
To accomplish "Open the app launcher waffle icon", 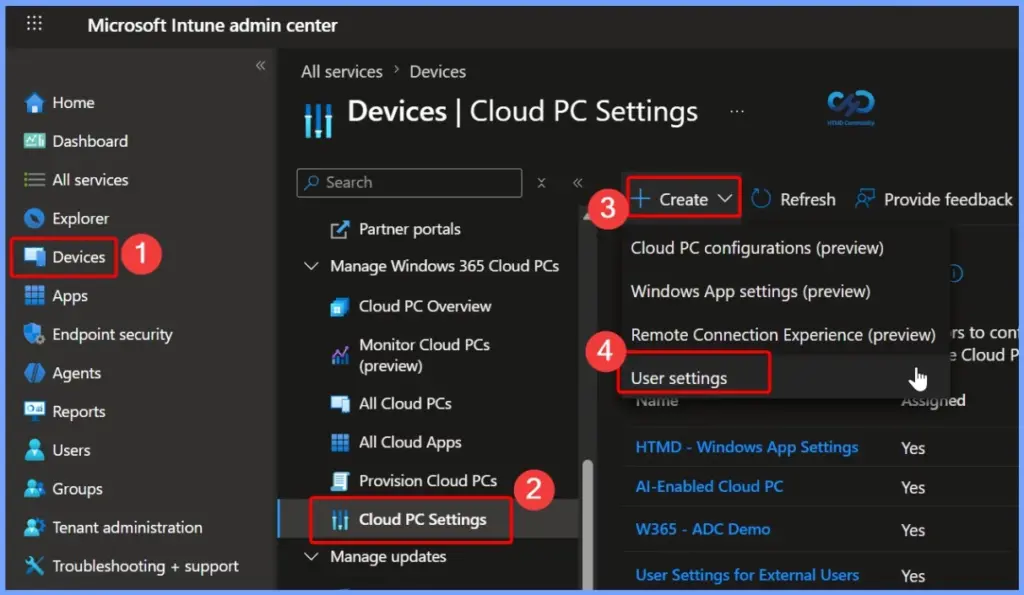I will click(34, 24).
